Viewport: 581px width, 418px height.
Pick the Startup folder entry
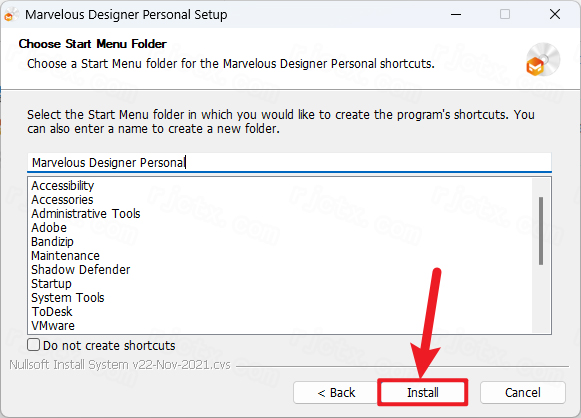[51, 283]
